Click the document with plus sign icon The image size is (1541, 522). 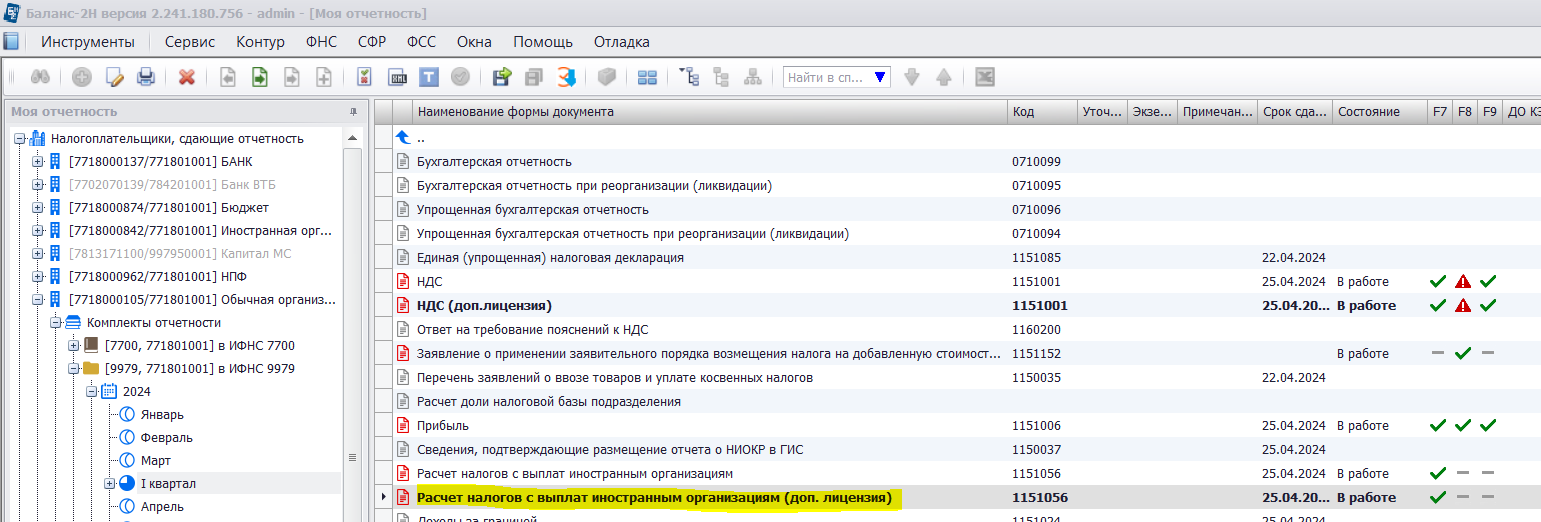[324, 77]
